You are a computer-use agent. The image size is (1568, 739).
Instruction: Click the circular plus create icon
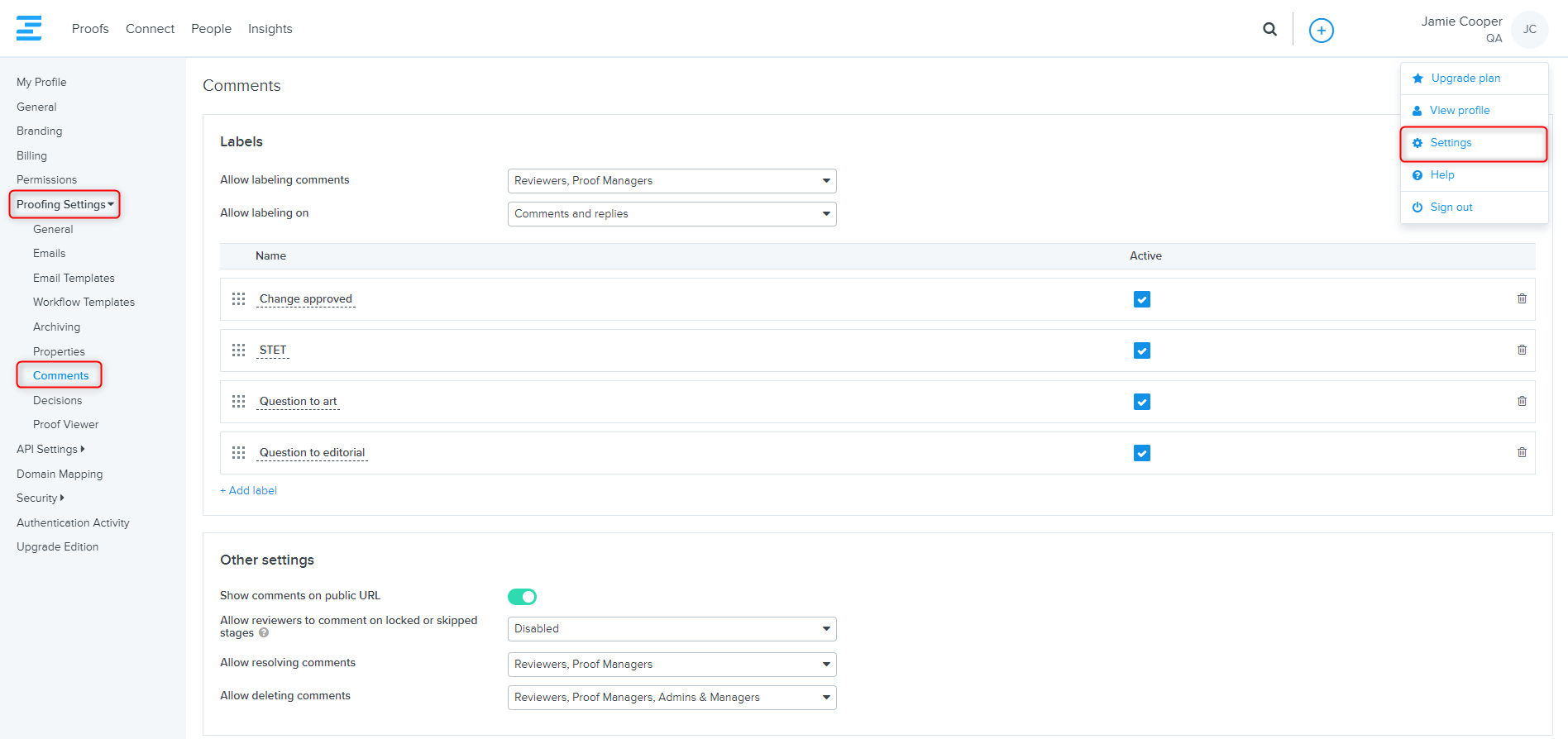tap(1321, 31)
